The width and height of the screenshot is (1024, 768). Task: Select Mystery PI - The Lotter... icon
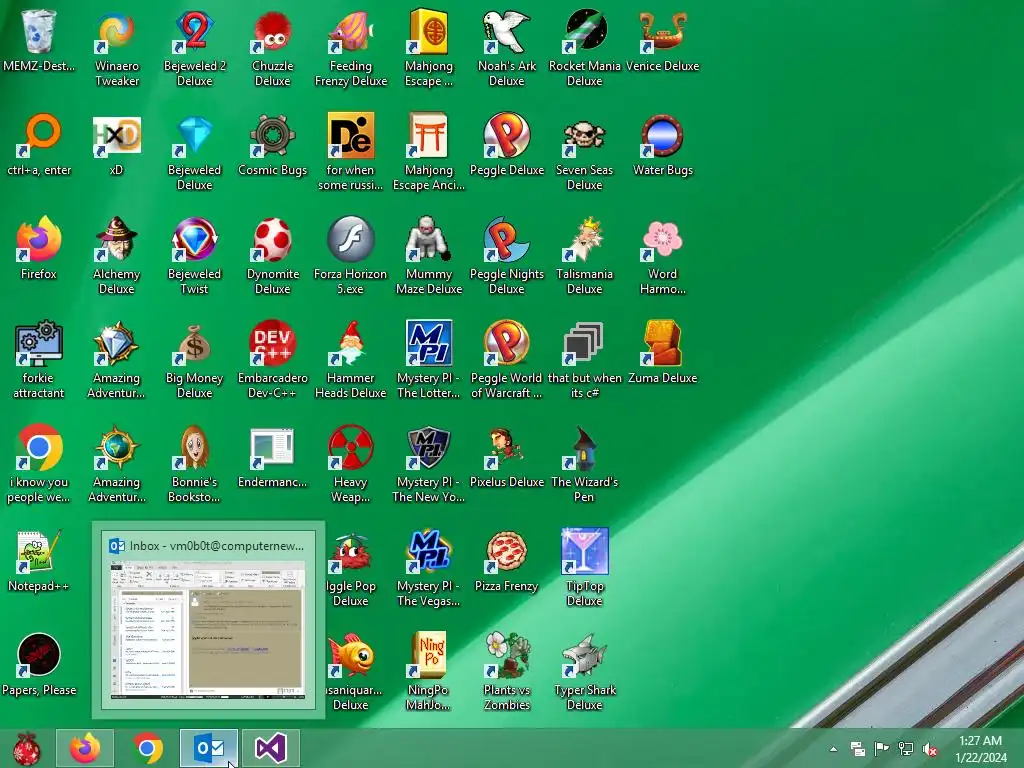click(x=428, y=343)
